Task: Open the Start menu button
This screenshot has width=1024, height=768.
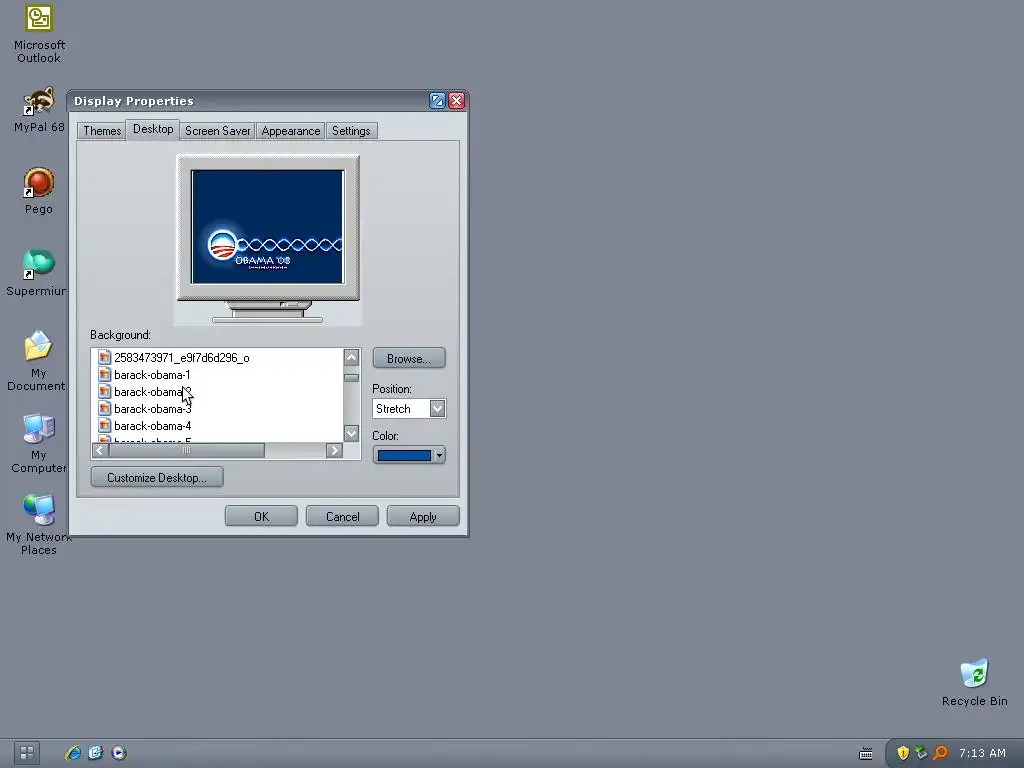Action: click(x=27, y=753)
